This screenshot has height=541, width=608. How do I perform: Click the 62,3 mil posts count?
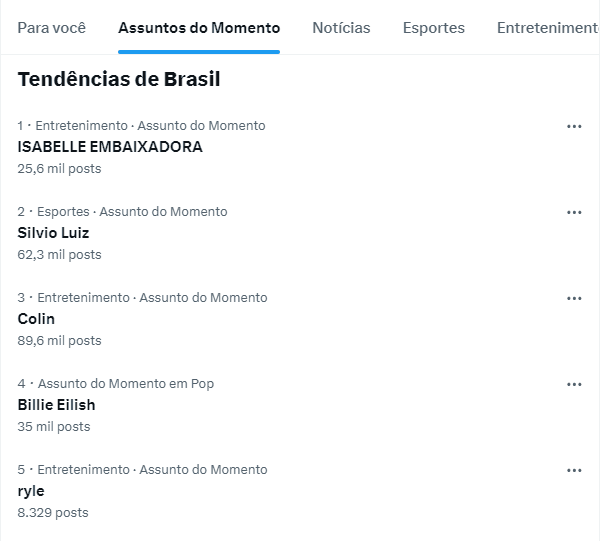click(59, 255)
